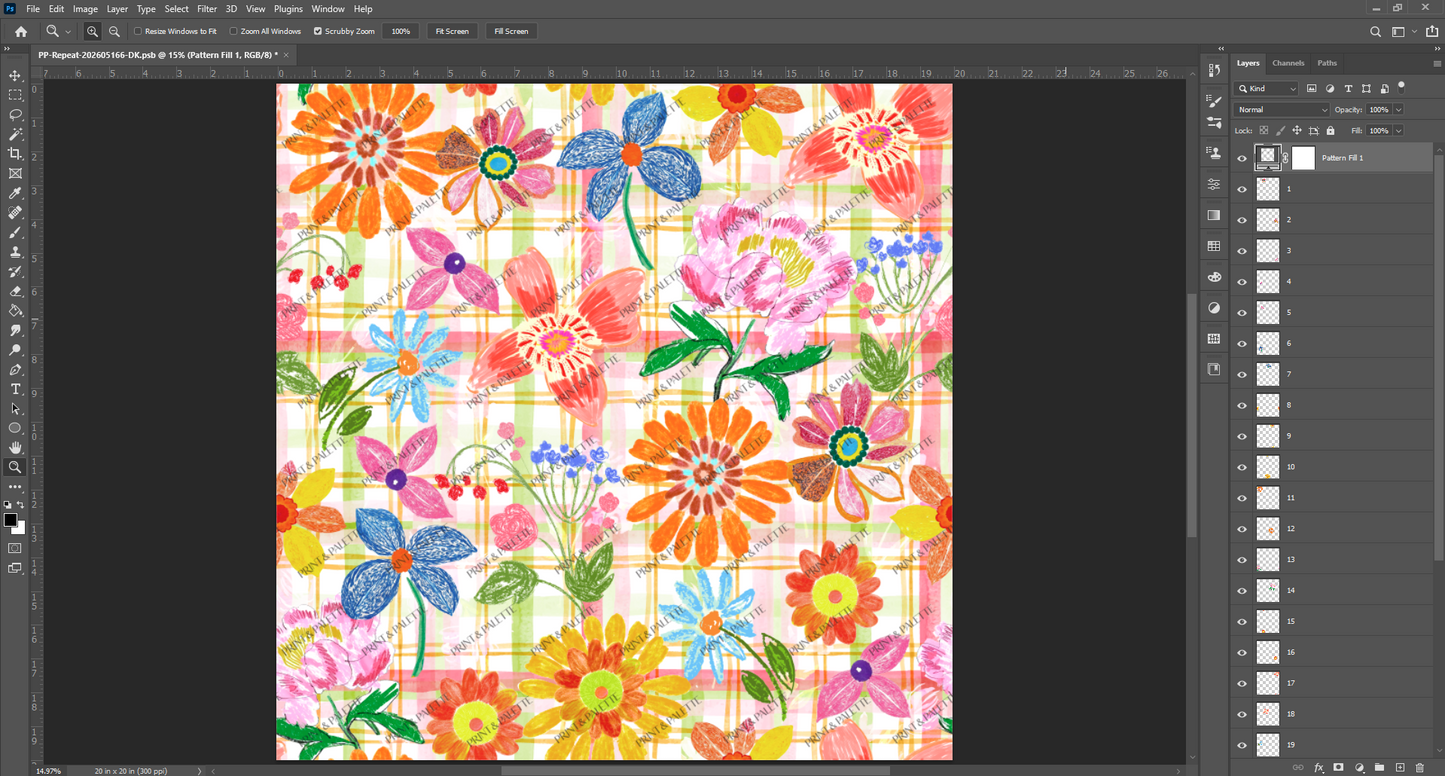Select the Ellipse shape tool

15,428
